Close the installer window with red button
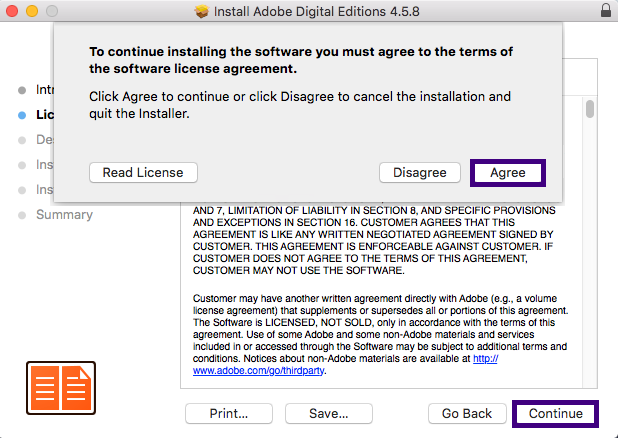The width and height of the screenshot is (618, 438). pyautogui.click(x=12, y=11)
